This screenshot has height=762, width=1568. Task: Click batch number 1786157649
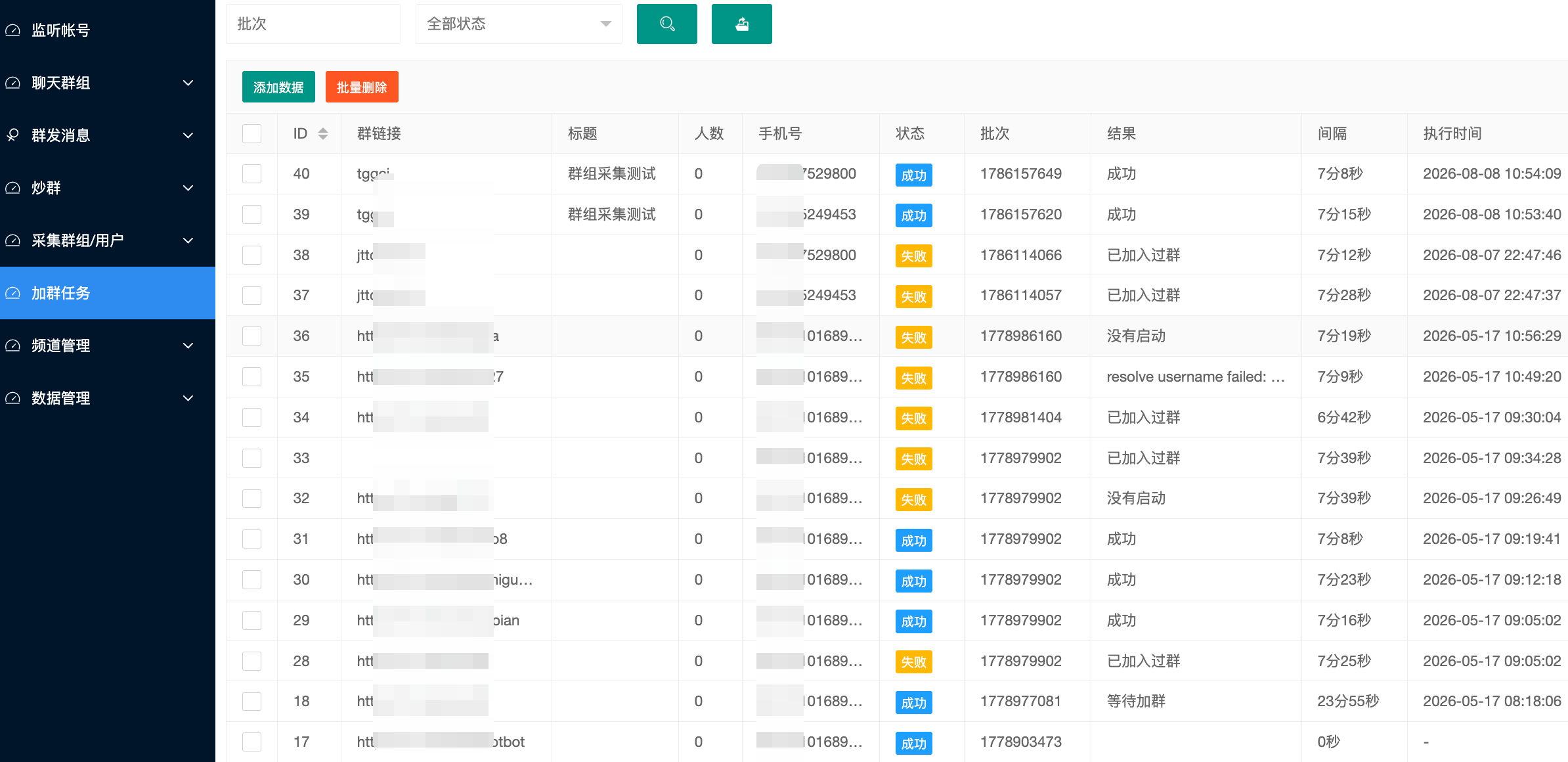coord(1021,174)
